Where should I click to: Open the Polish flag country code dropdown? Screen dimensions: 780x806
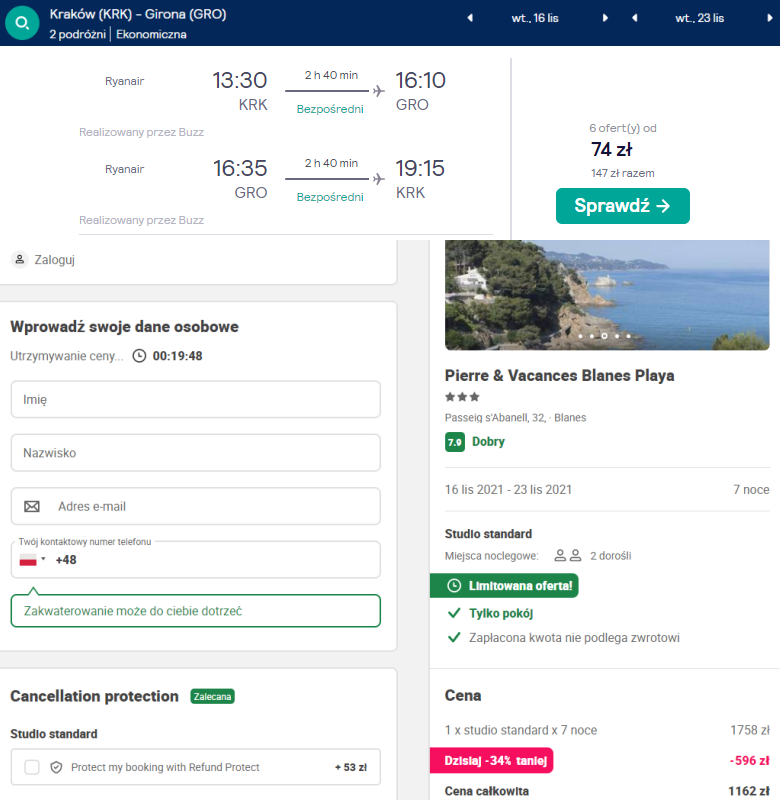[x=32, y=559]
